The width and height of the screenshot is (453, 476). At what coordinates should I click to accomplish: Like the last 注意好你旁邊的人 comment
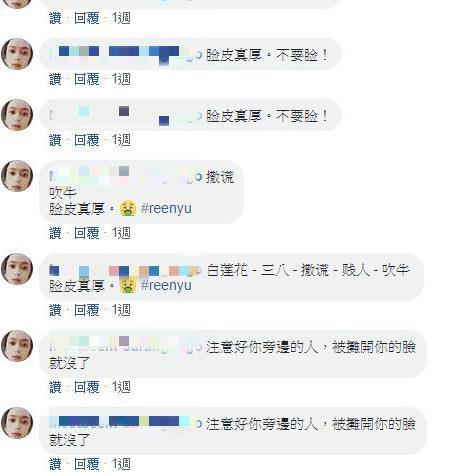tap(55, 464)
